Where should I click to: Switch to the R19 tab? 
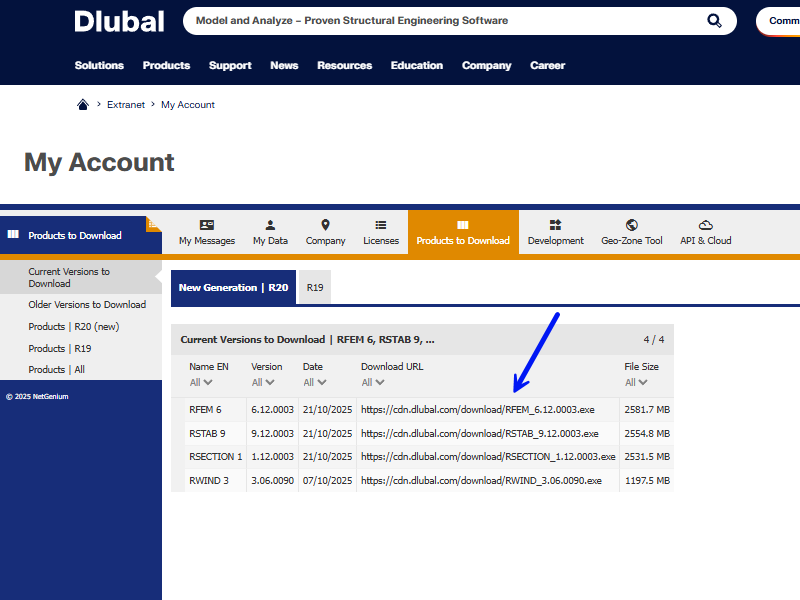pos(314,287)
